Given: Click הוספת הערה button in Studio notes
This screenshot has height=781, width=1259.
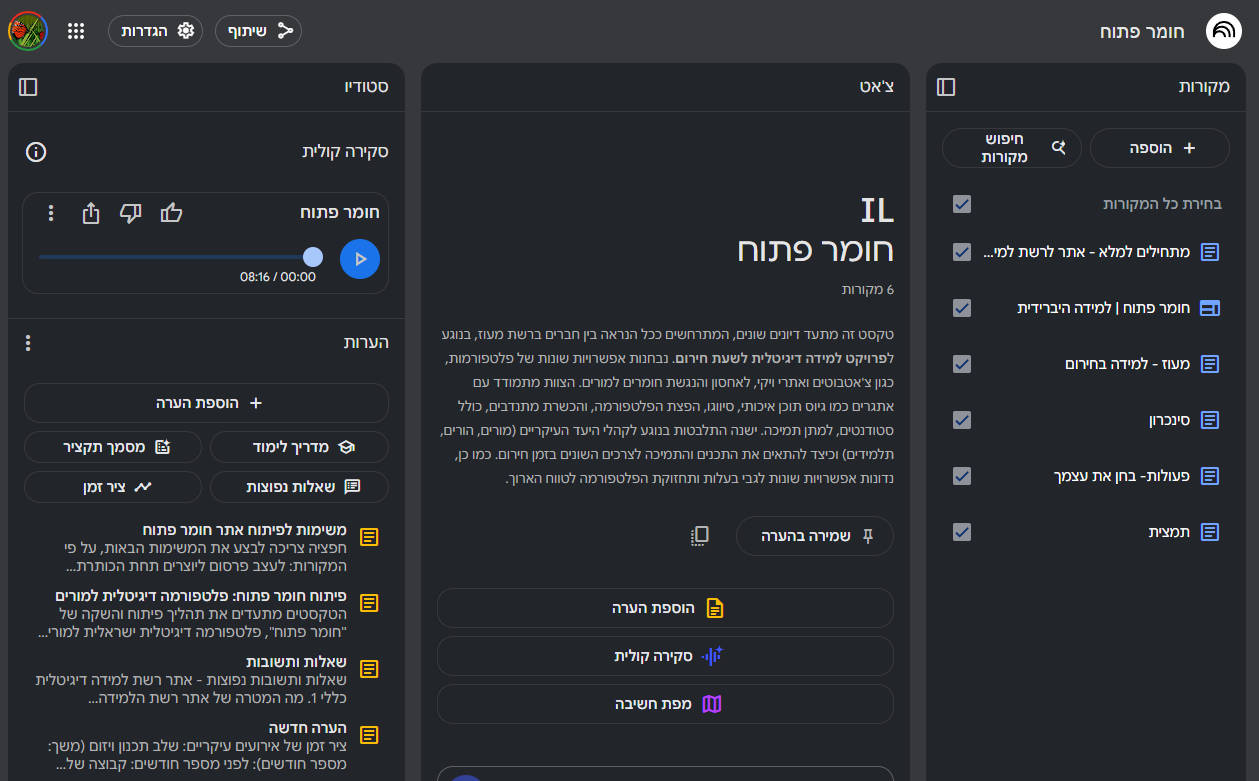Looking at the screenshot, I should tap(206, 403).
